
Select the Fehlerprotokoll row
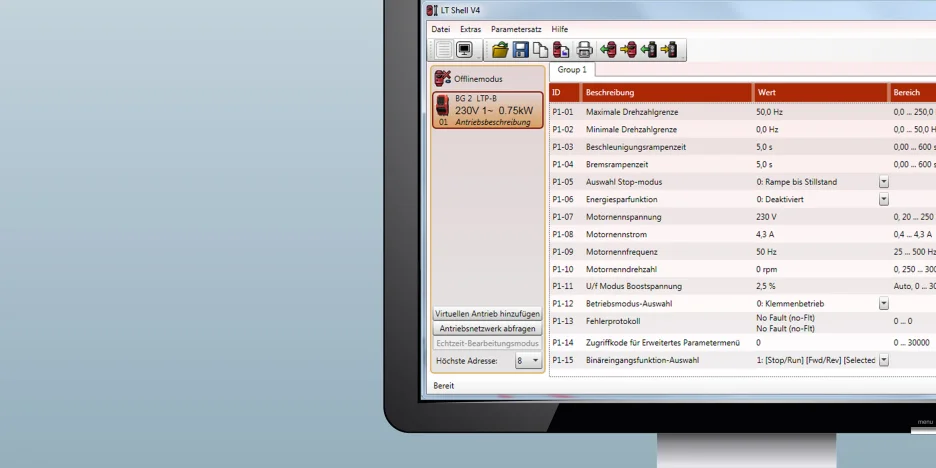(x=743, y=323)
